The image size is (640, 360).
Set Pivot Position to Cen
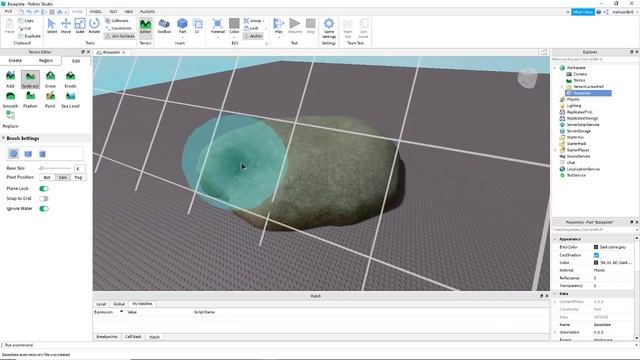coord(62,178)
